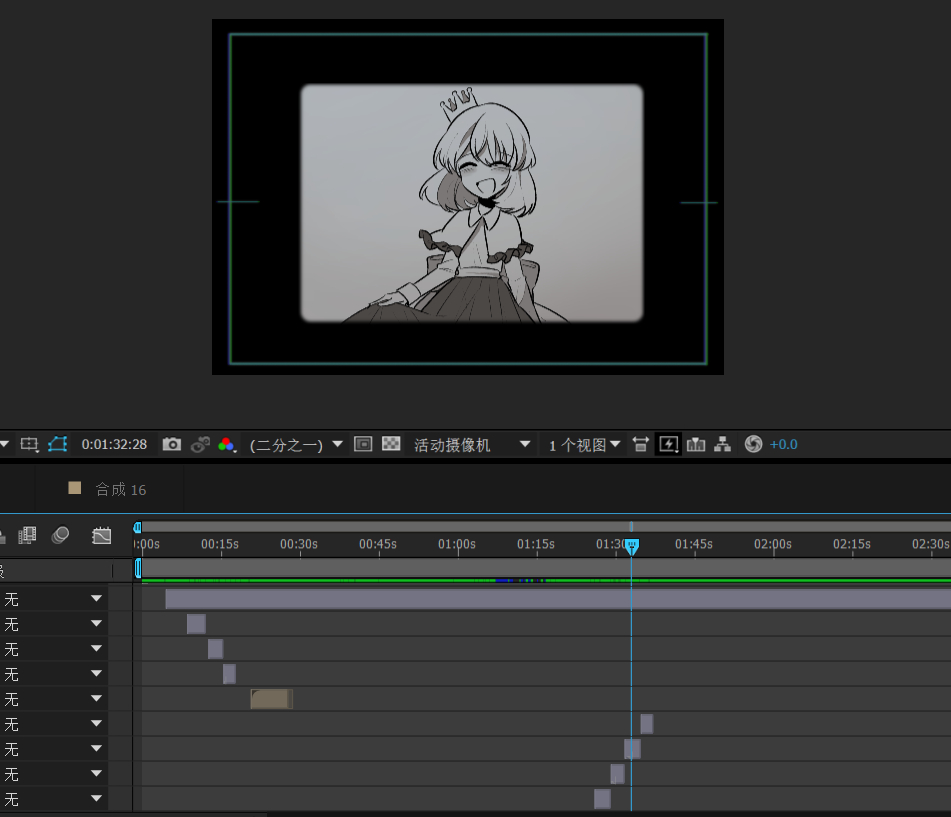
Task: Click the tan label color square on the 合成 16 tab
Action: (x=74, y=488)
